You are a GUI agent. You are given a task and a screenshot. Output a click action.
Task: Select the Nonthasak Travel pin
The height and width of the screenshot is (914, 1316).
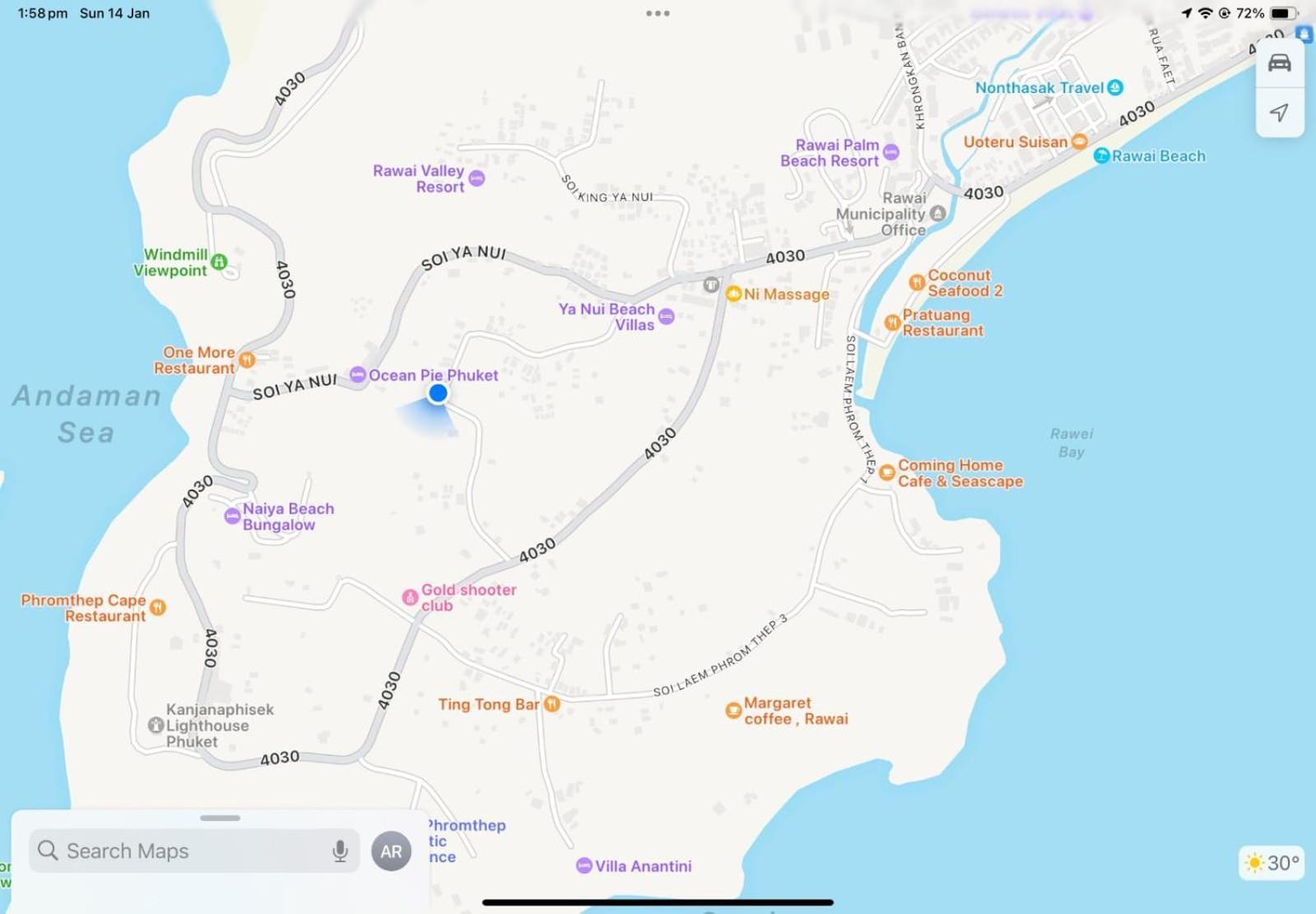click(x=1115, y=87)
